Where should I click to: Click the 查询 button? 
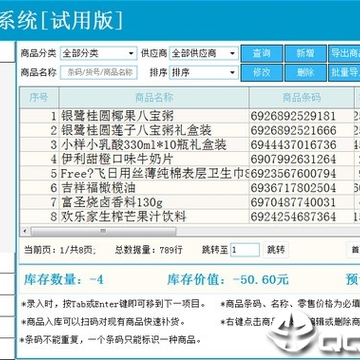(x=262, y=53)
